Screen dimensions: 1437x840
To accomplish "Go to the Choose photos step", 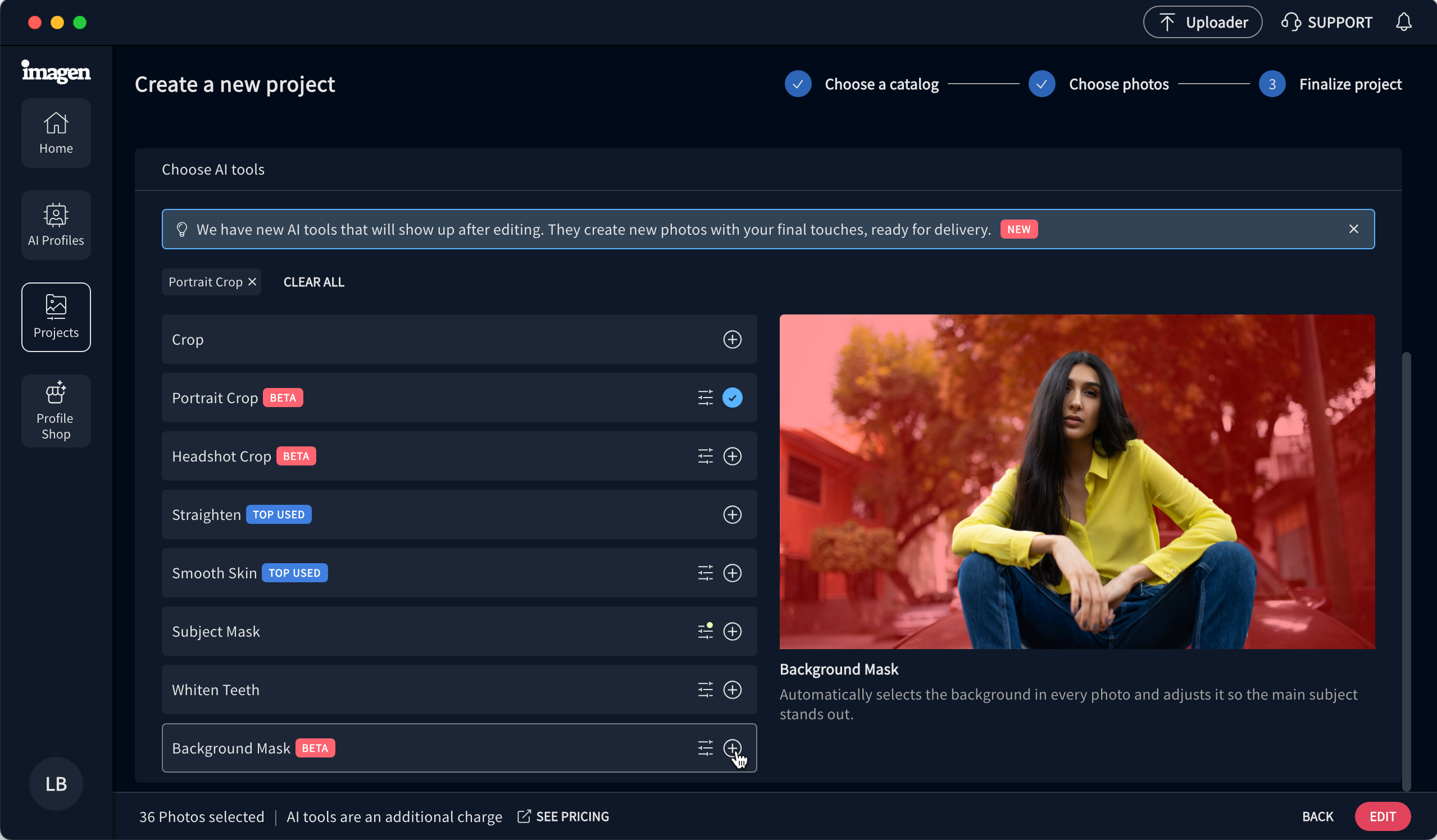I will tap(1118, 84).
